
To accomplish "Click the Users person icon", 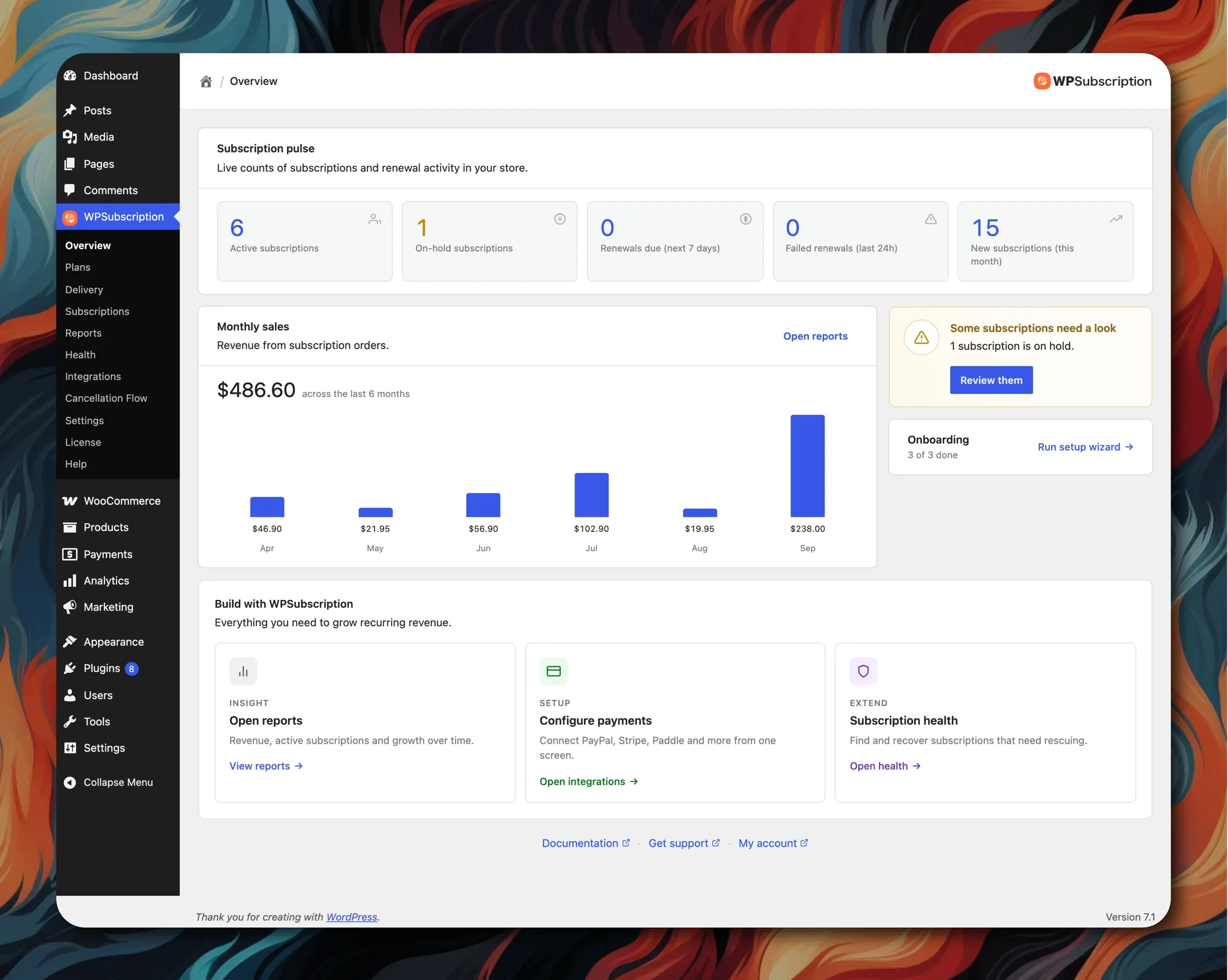I will click(70, 694).
